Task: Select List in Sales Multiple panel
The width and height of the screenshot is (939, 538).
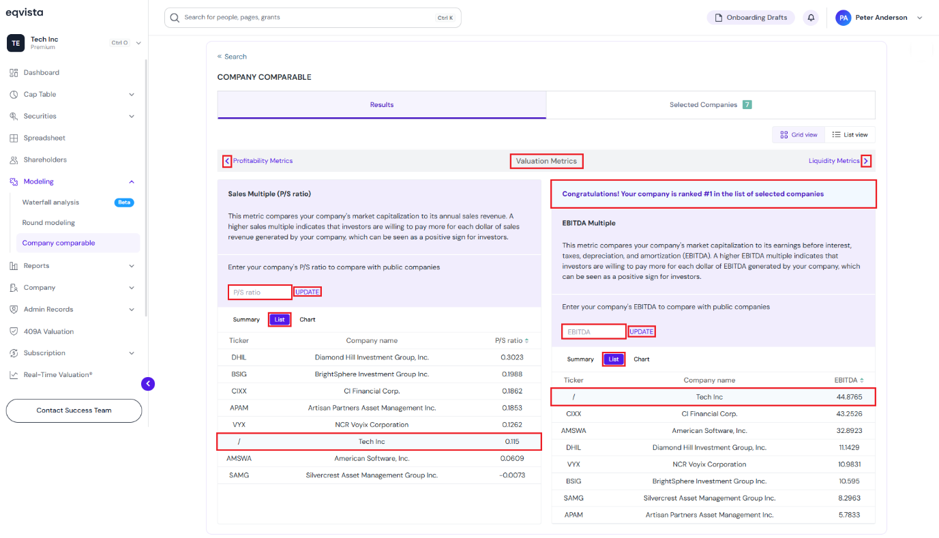Action: click(280, 320)
